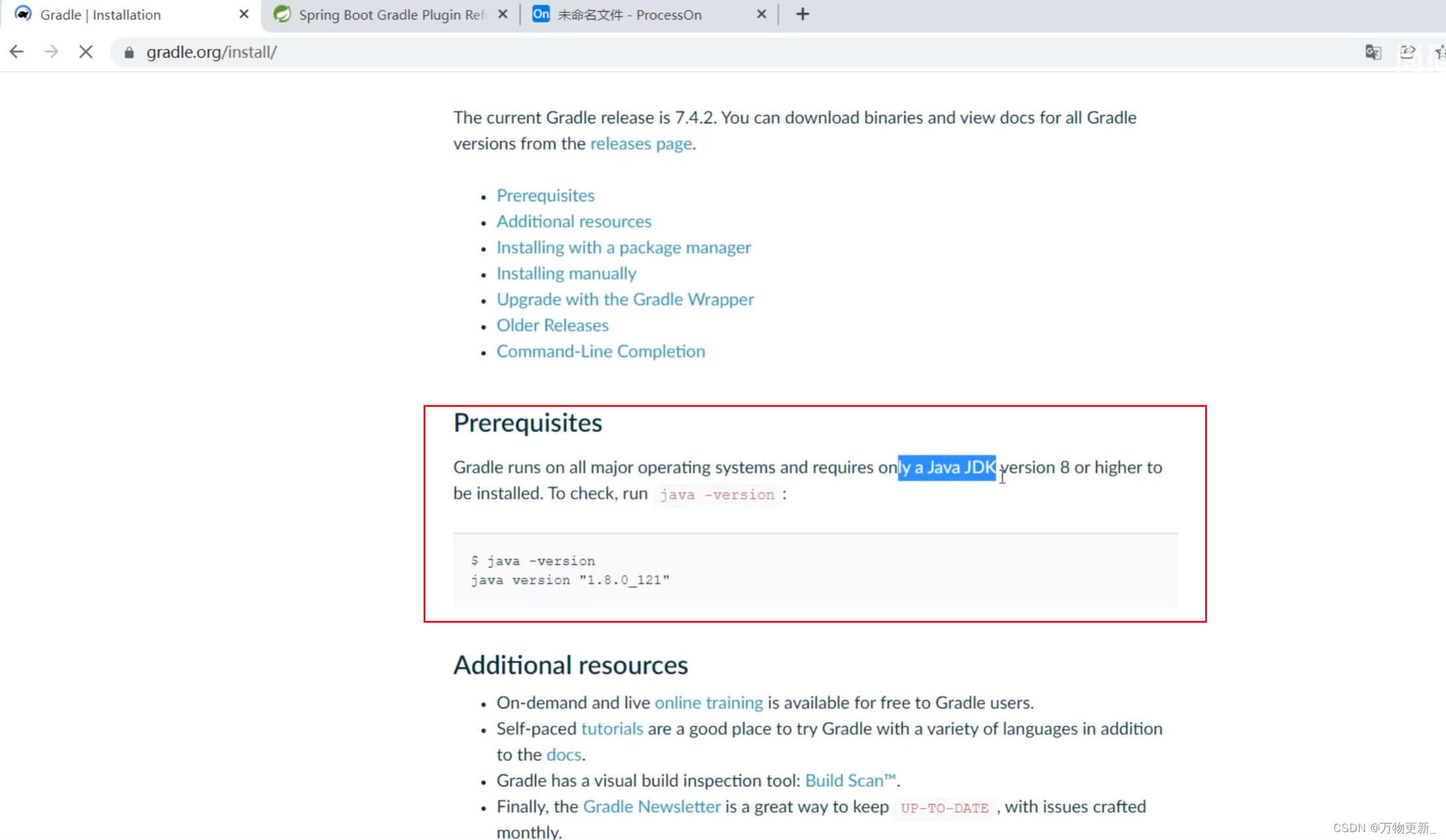The height and width of the screenshot is (840, 1446).
Task: Open the Older Releases link
Action: point(552,325)
